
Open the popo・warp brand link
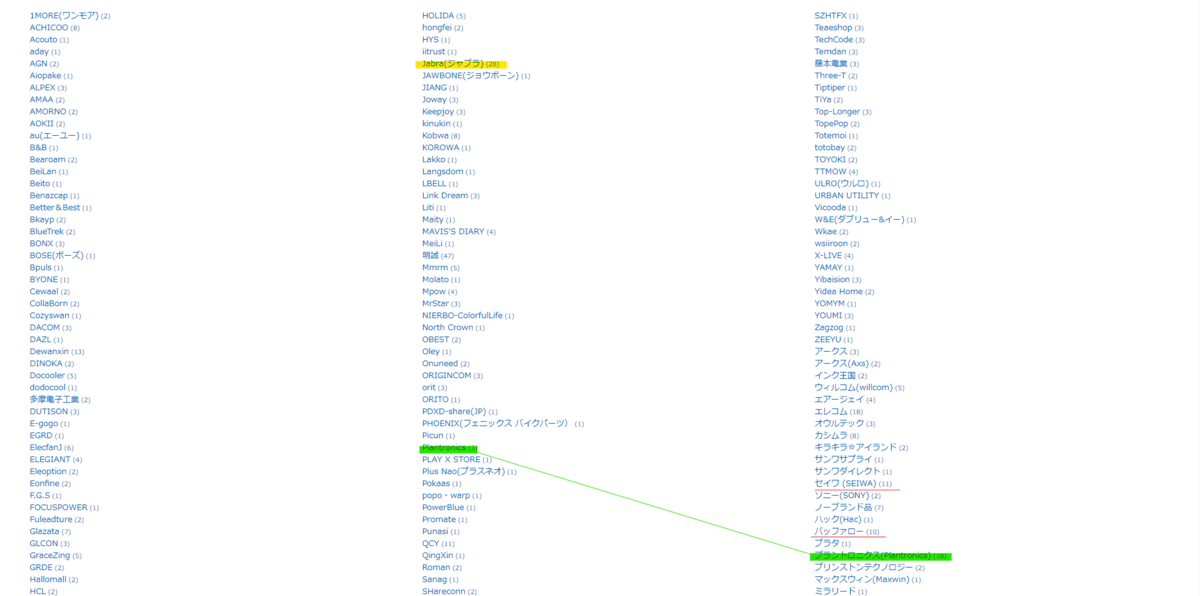coord(446,496)
